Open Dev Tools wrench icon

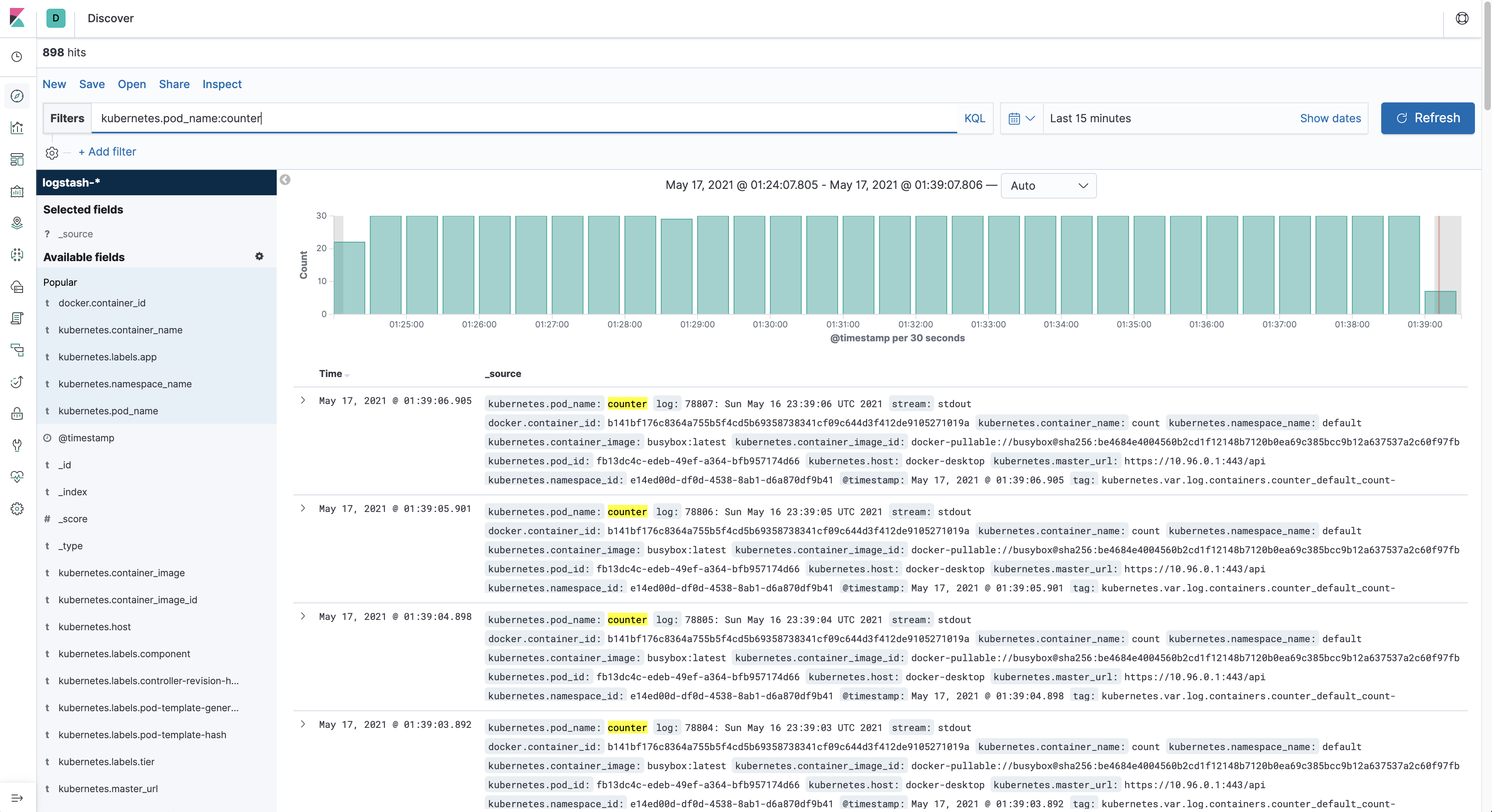point(17,445)
